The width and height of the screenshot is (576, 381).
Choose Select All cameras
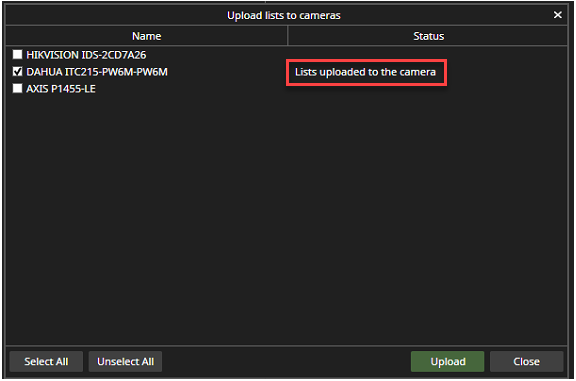tap(46, 362)
